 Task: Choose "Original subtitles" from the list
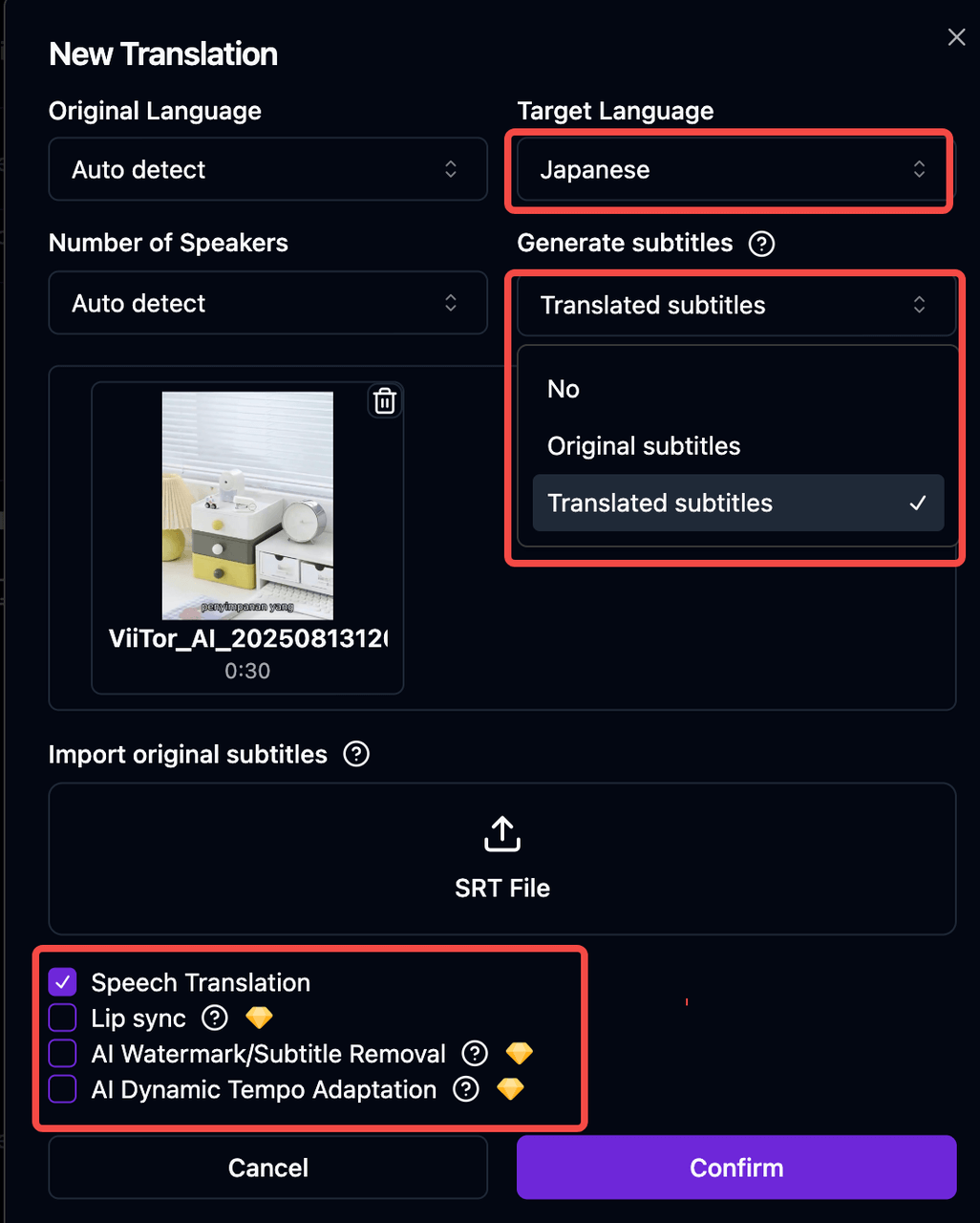pyautogui.click(x=644, y=446)
